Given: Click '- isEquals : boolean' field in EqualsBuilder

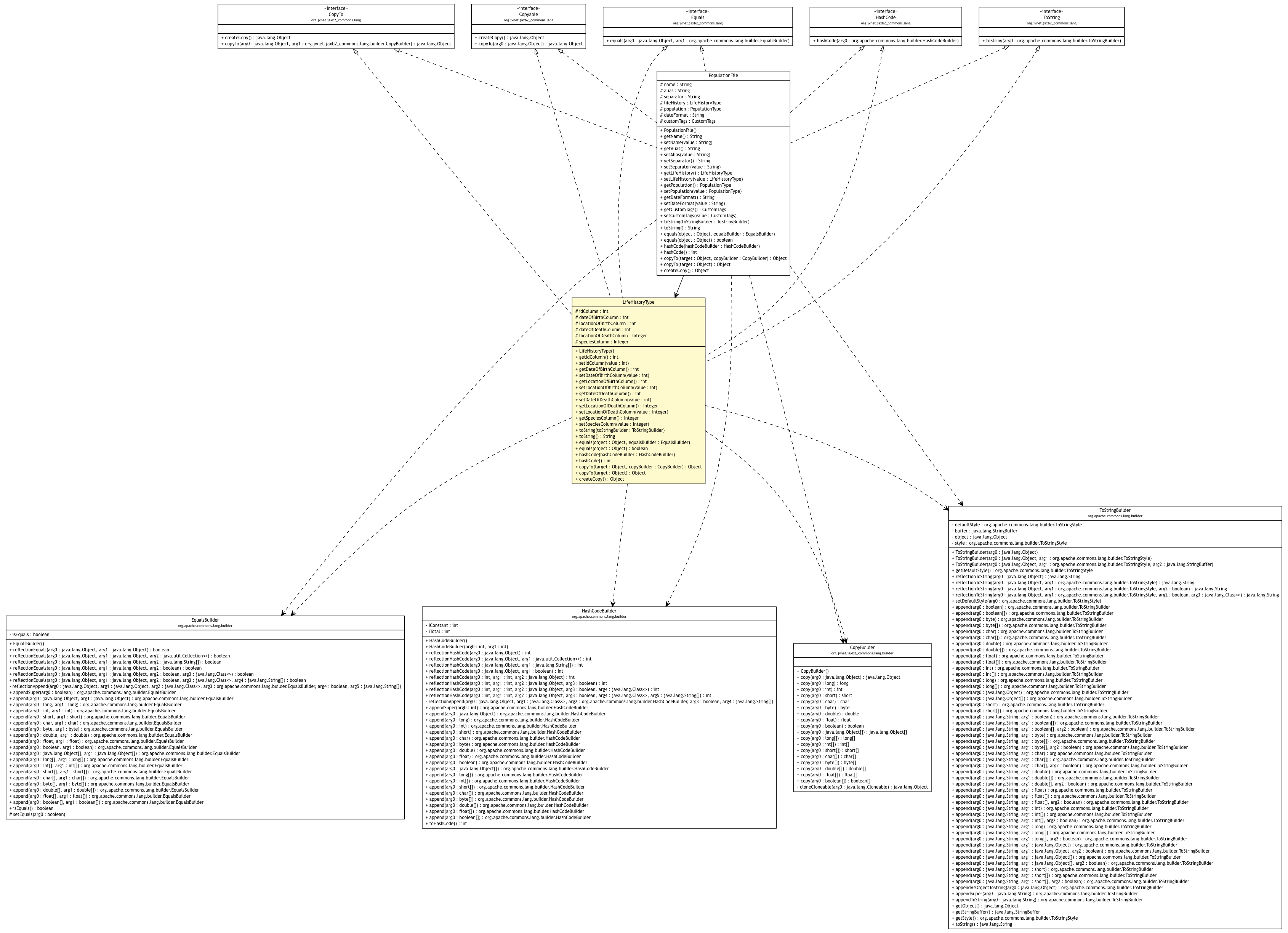Looking at the screenshot, I should [29, 635].
